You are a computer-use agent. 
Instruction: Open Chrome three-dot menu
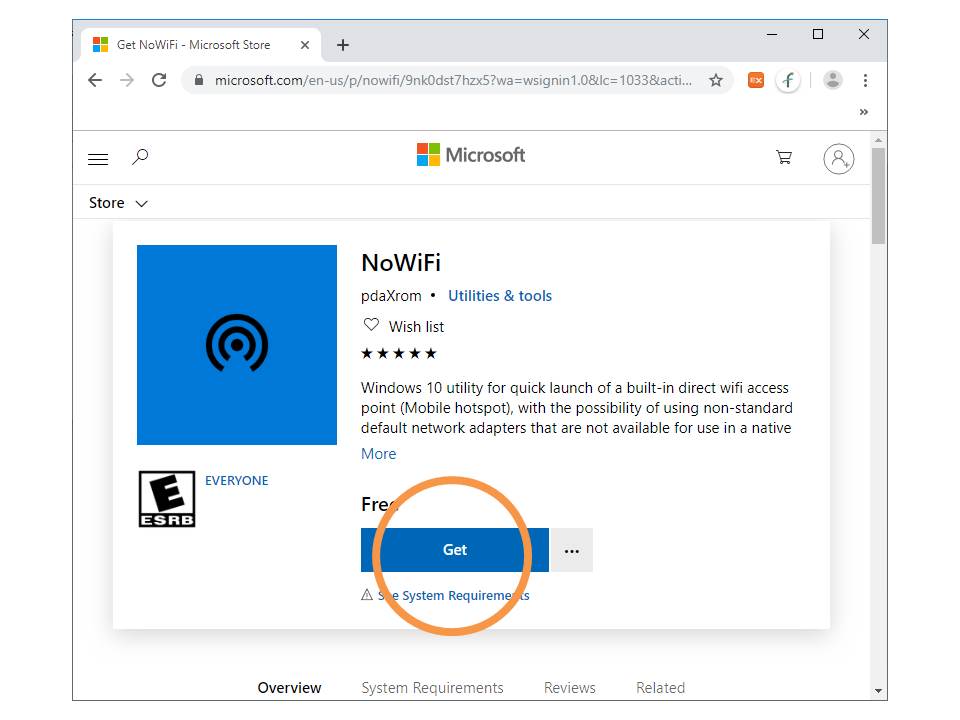coord(865,81)
